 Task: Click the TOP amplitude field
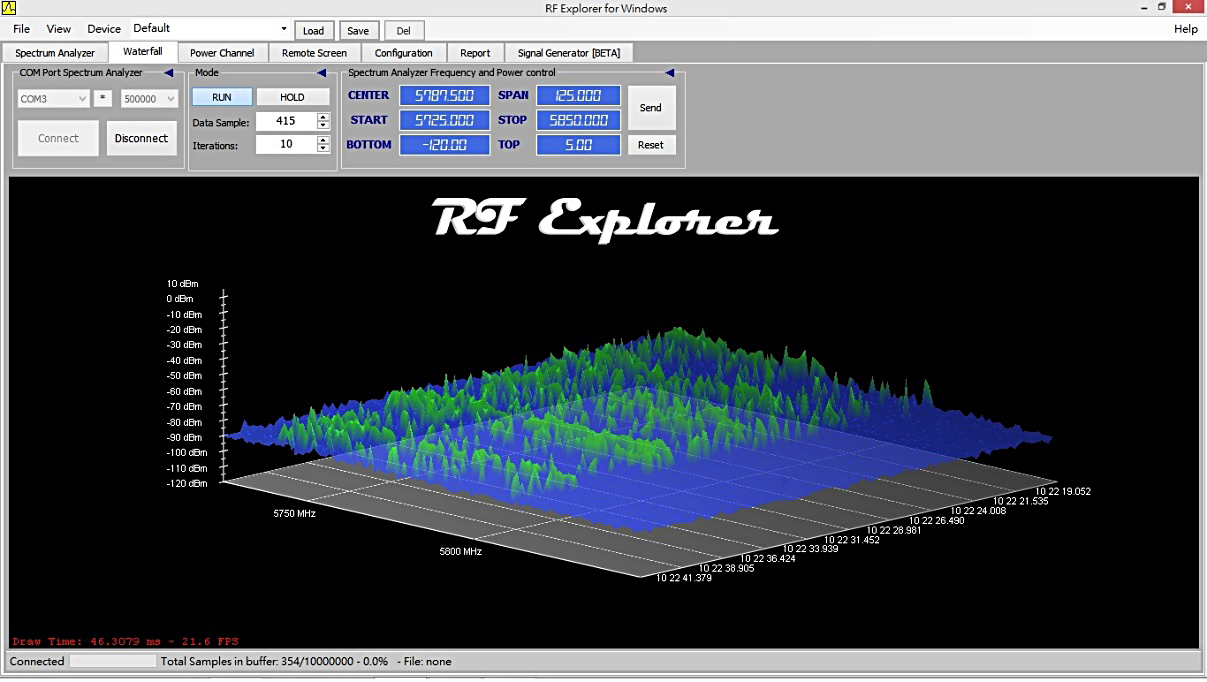pos(578,144)
